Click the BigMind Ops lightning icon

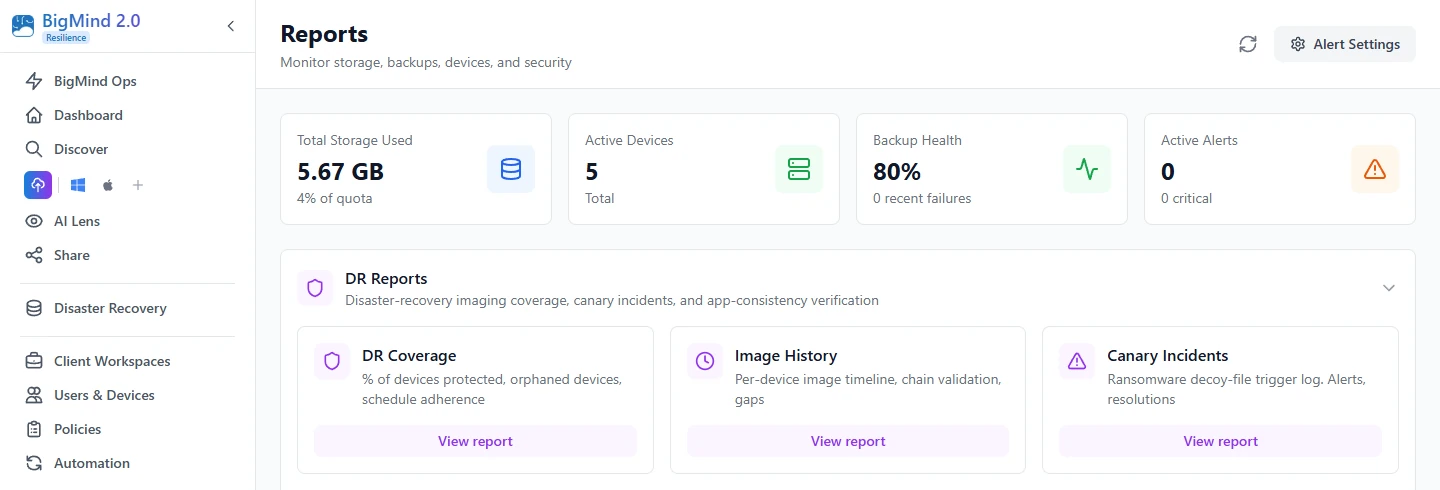(34, 81)
